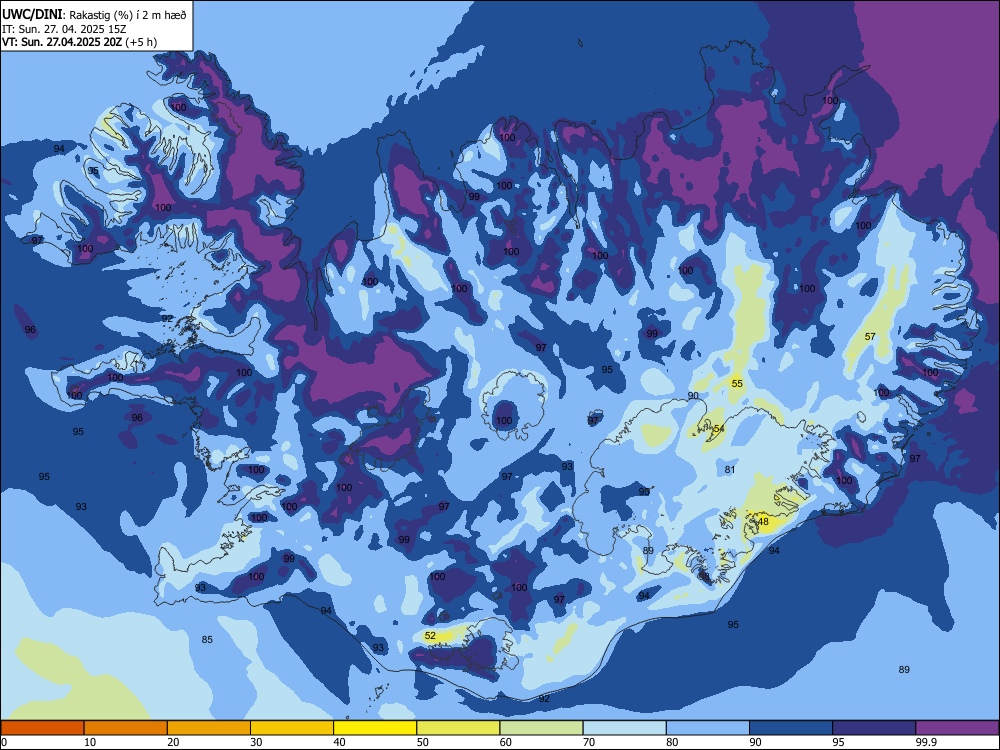Click the dark orange 0–10 legend swatch
The width and height of the screenshot is (1000, 750).
42,728
